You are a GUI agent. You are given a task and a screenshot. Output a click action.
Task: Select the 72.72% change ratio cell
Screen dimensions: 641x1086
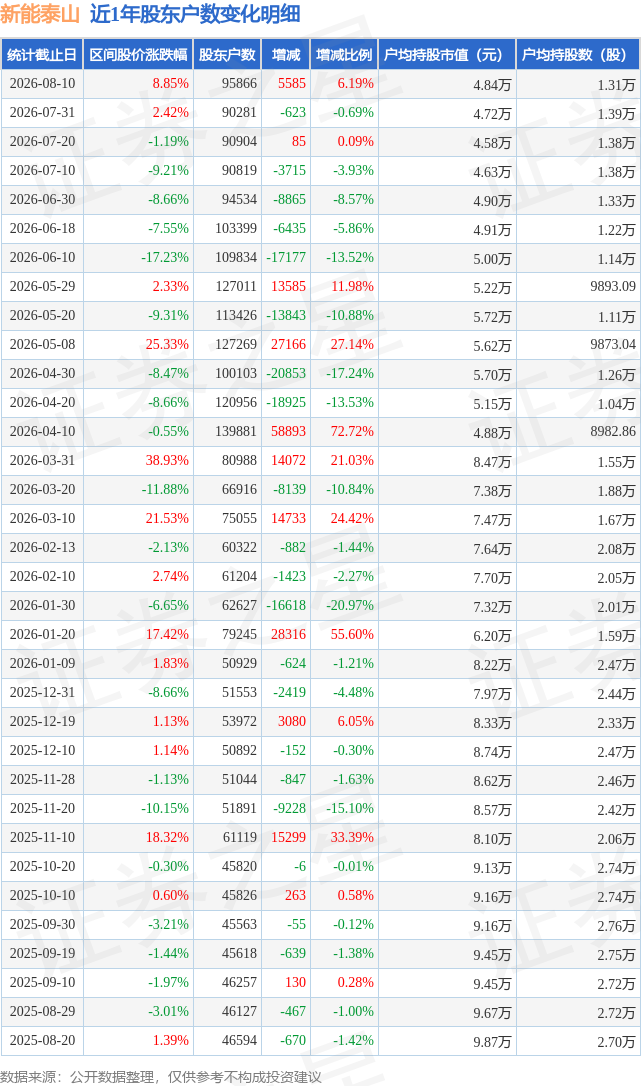pyautogui.click(x=352, y=431)
